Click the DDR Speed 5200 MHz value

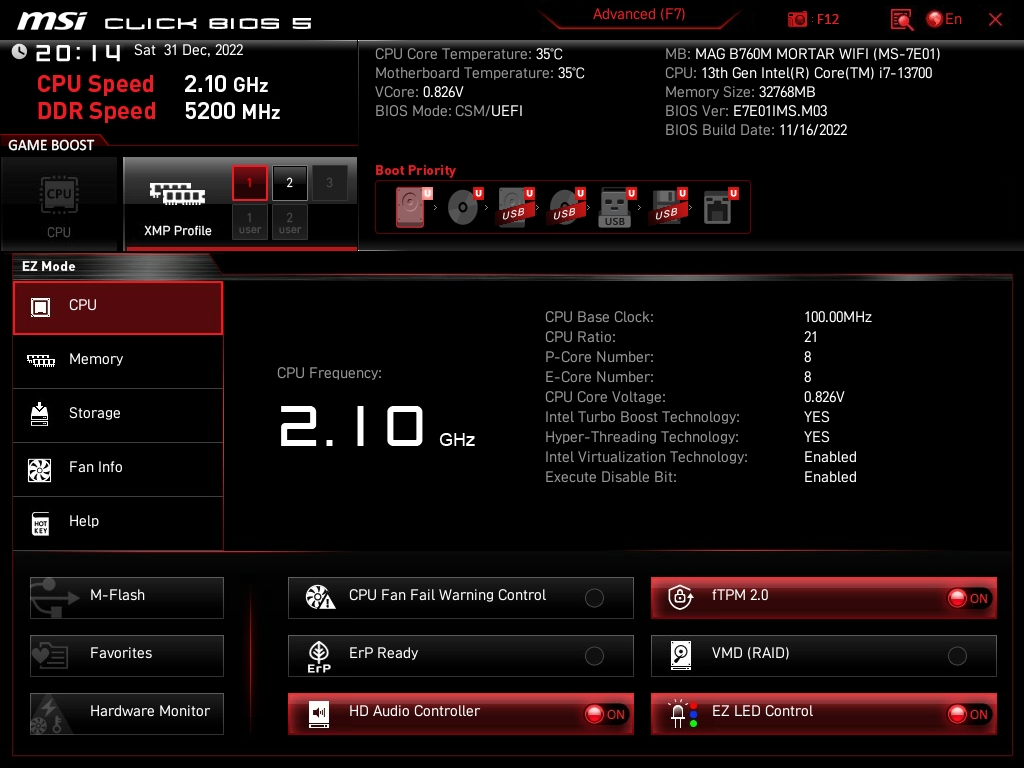coord(232,112)
